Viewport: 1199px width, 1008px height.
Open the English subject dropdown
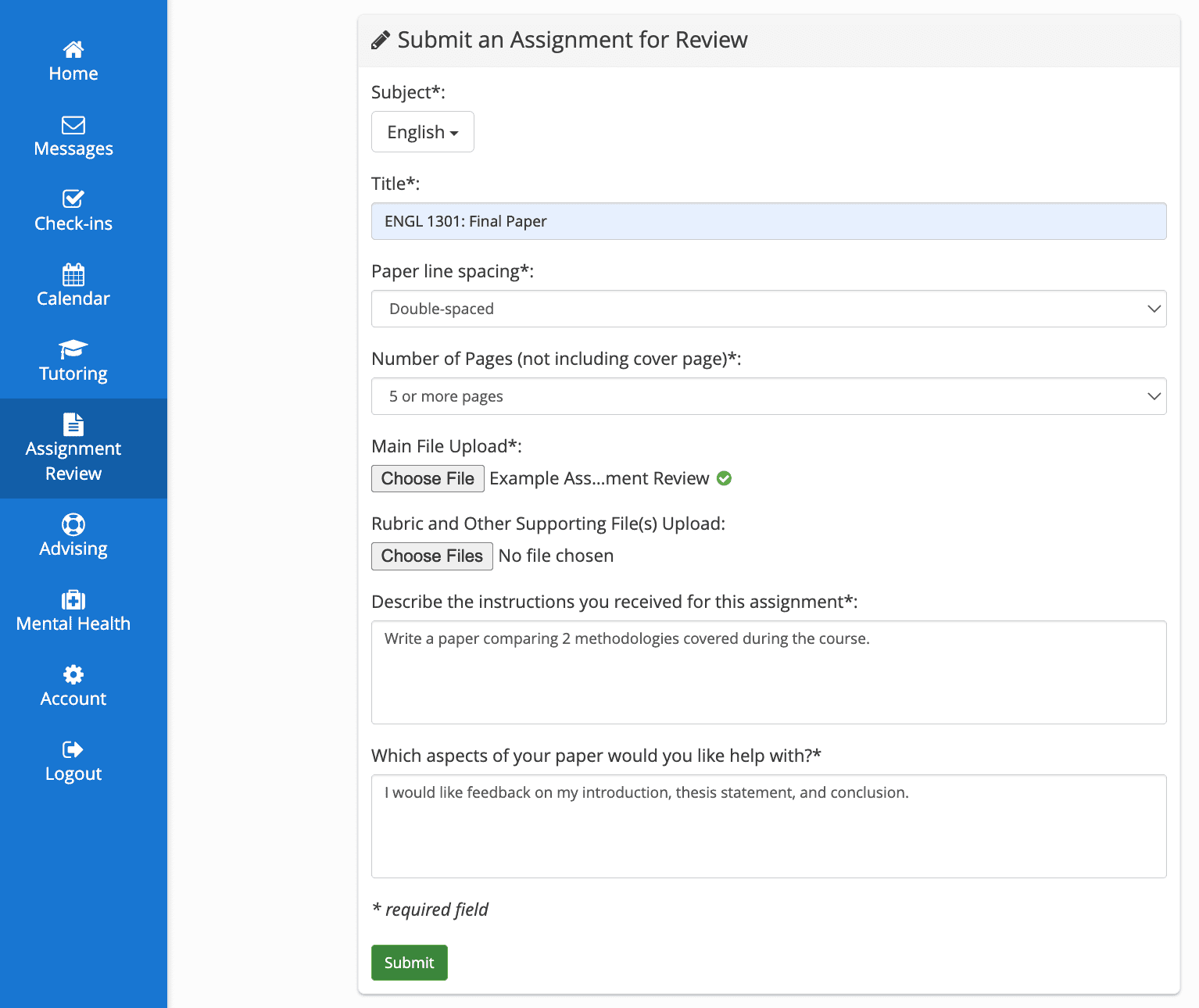pyautogui.click(x=422, y=132)
